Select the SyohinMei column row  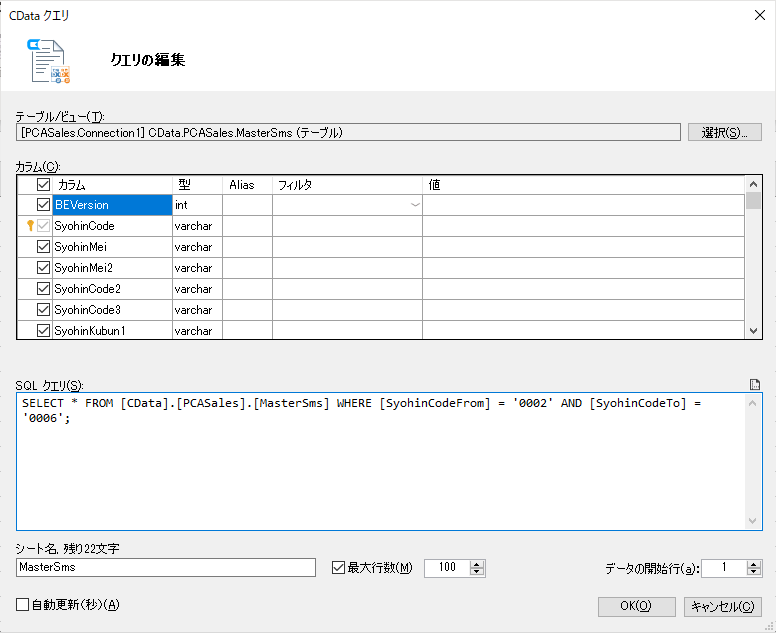coord(381,247)
